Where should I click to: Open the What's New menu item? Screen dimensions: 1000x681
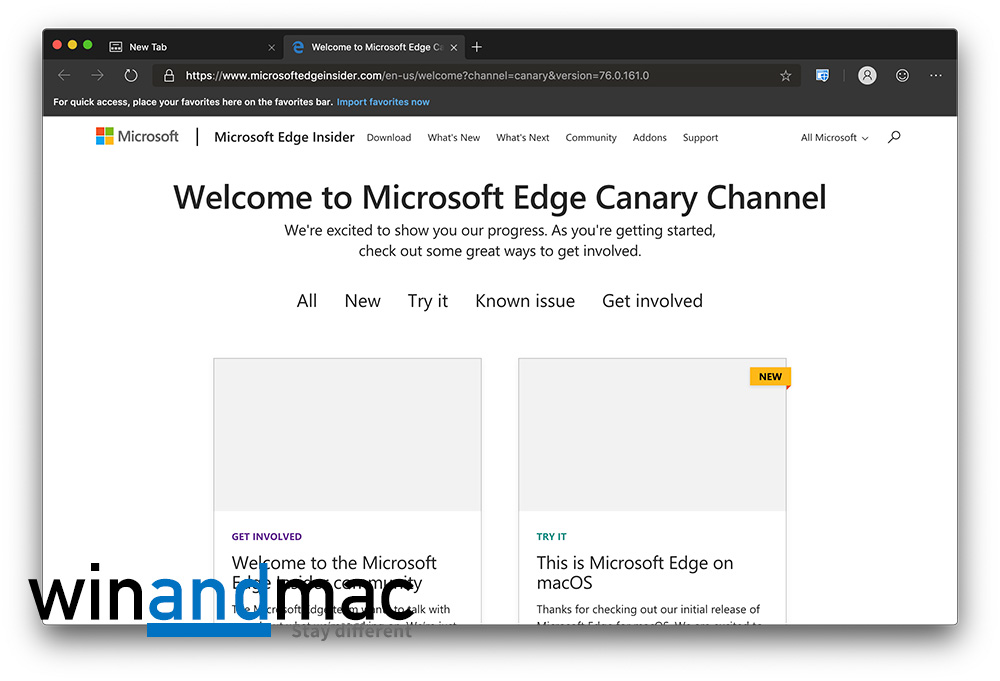click(453, 138)
